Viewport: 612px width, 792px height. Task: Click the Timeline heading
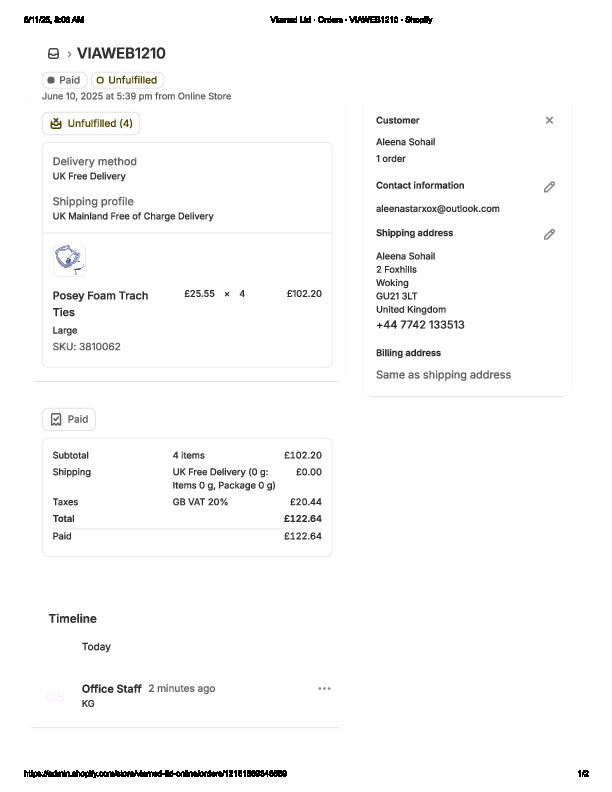73,619
